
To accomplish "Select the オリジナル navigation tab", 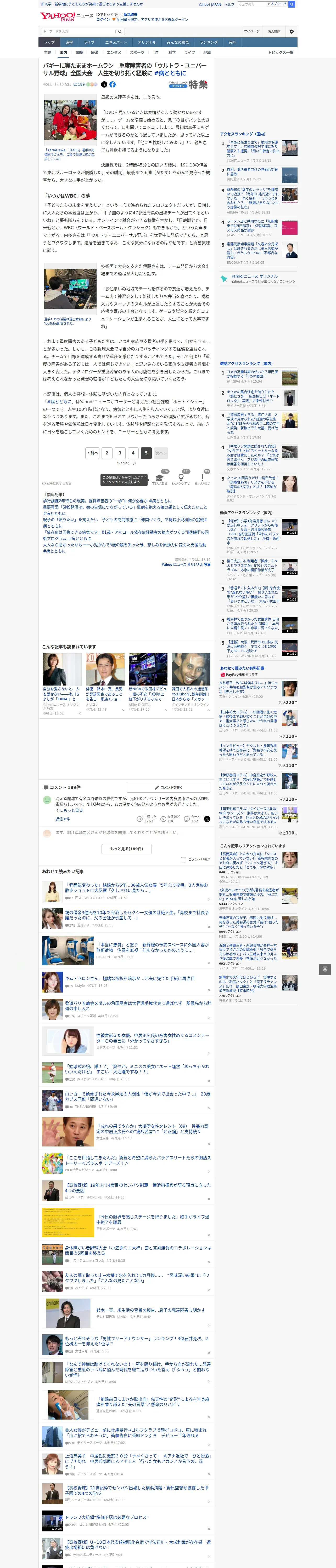I will 147,42.
